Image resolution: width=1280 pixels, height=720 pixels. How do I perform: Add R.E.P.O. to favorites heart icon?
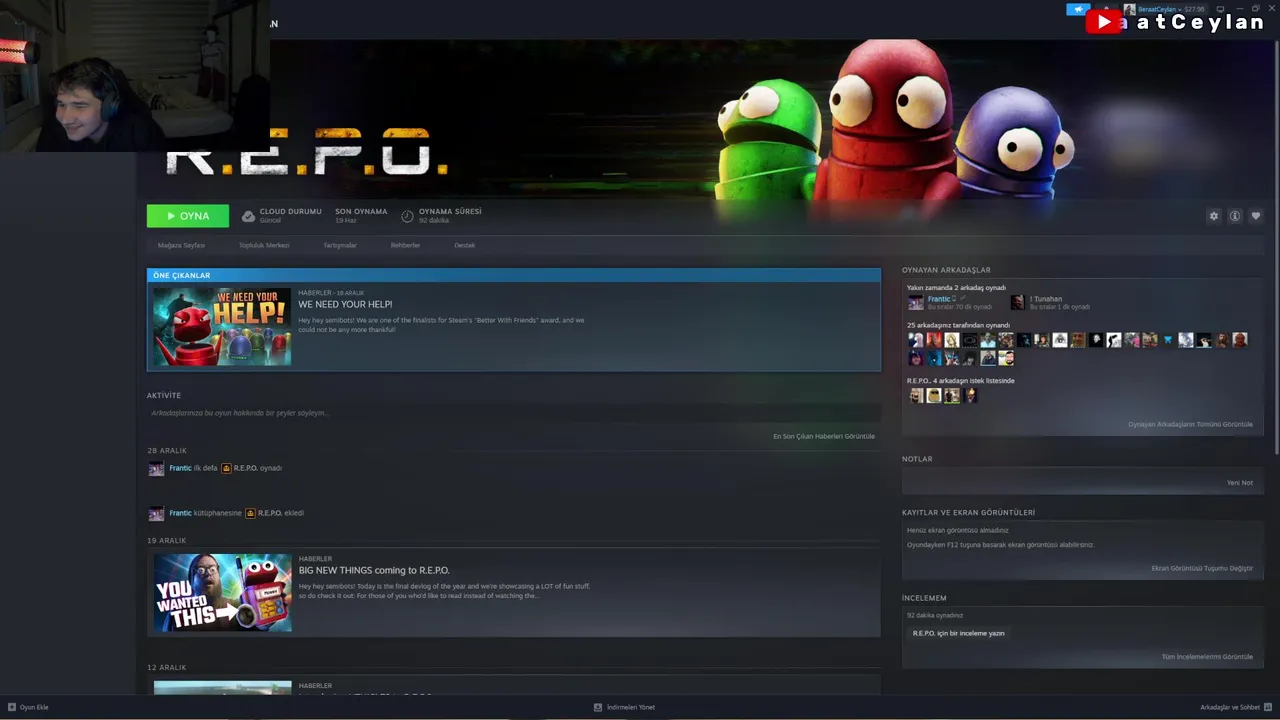point(1256,216)
